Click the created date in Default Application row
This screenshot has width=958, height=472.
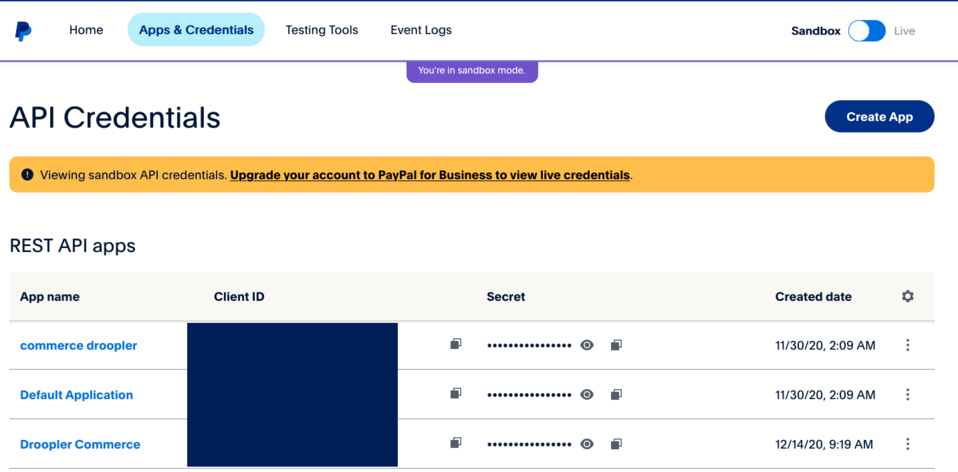(x=825, y=395)
